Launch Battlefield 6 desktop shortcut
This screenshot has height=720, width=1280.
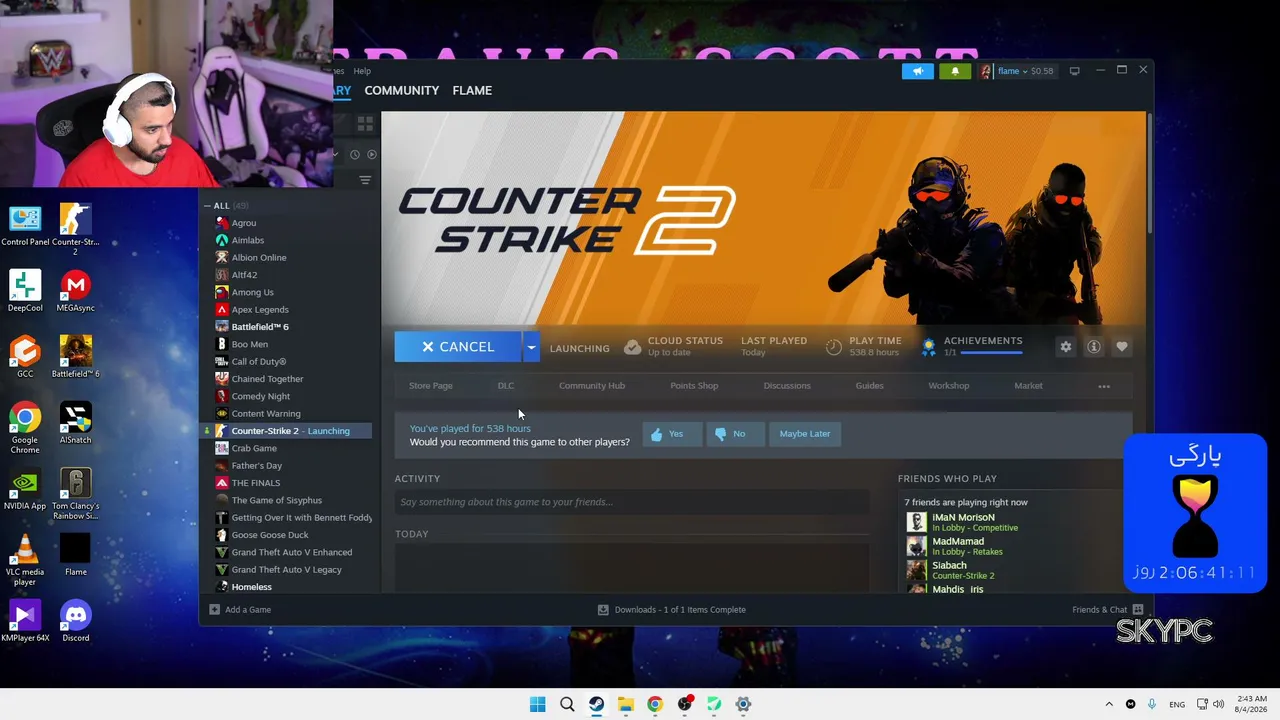[x=75, y=357]
